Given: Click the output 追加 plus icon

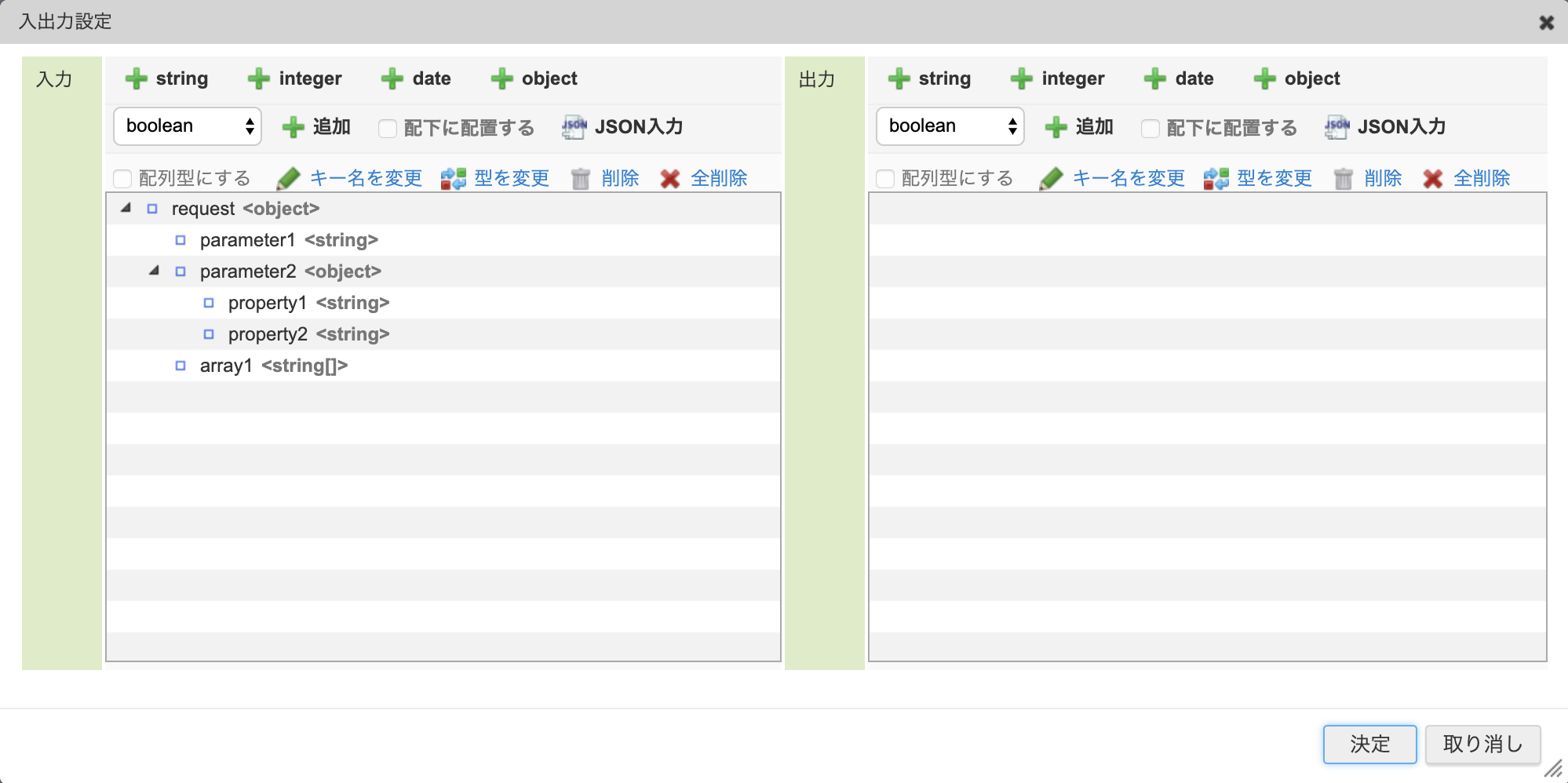Looking at the screenshot, I should click(x=1056, y=127).
